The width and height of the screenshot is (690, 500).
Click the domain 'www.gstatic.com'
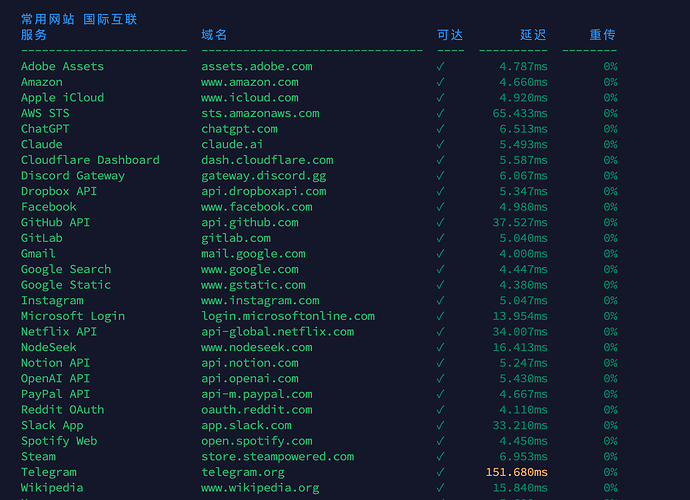[x=253, y=285]
